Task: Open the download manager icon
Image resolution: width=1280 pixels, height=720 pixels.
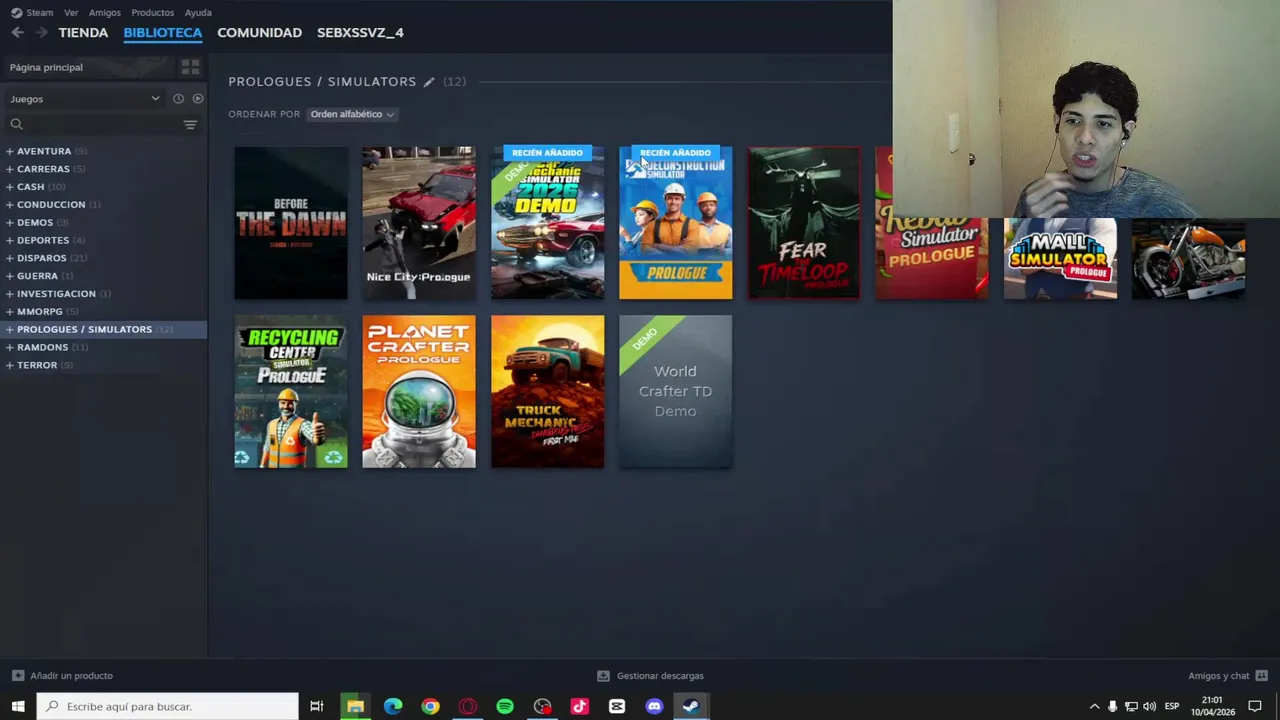Action: [x=603, y=675]
